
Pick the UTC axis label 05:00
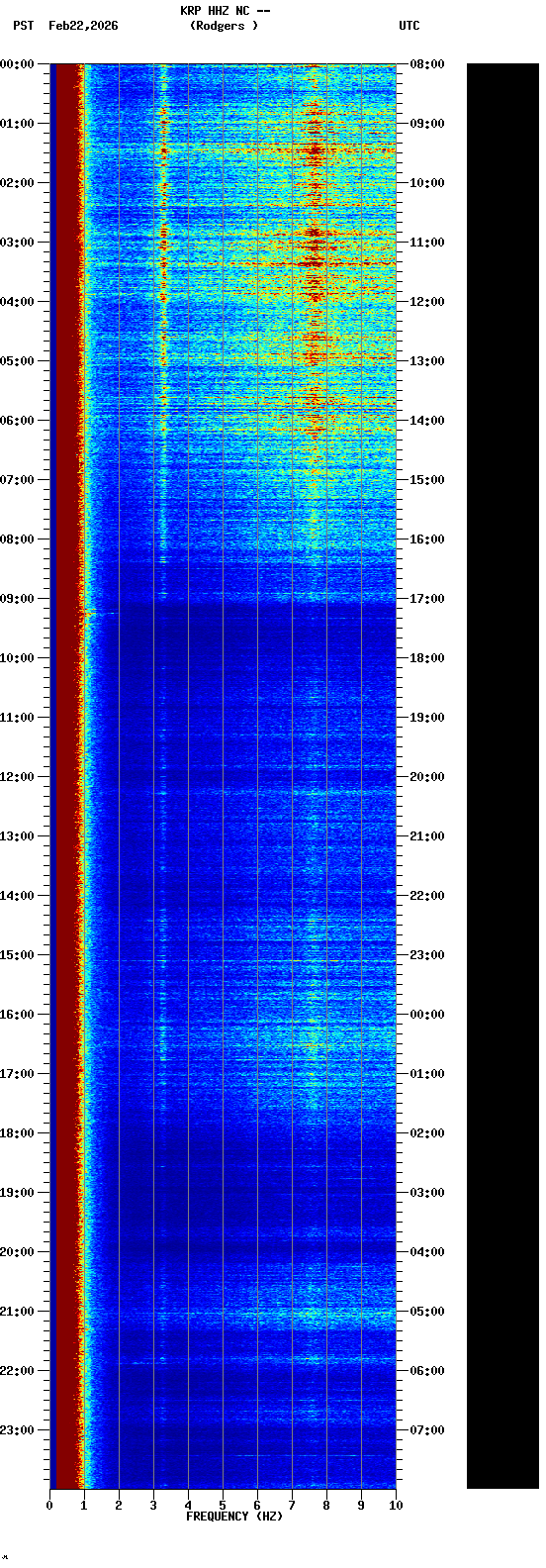[427, 1312]
